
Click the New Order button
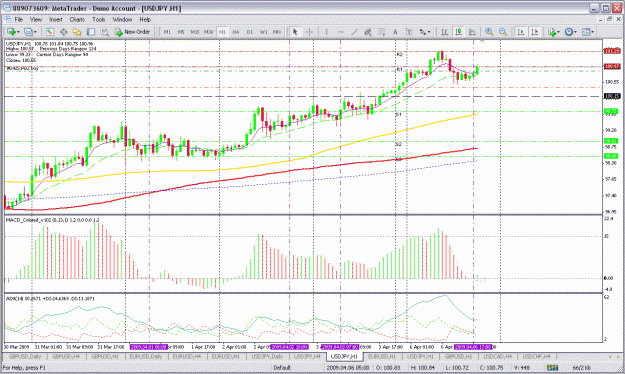[133, 32]
